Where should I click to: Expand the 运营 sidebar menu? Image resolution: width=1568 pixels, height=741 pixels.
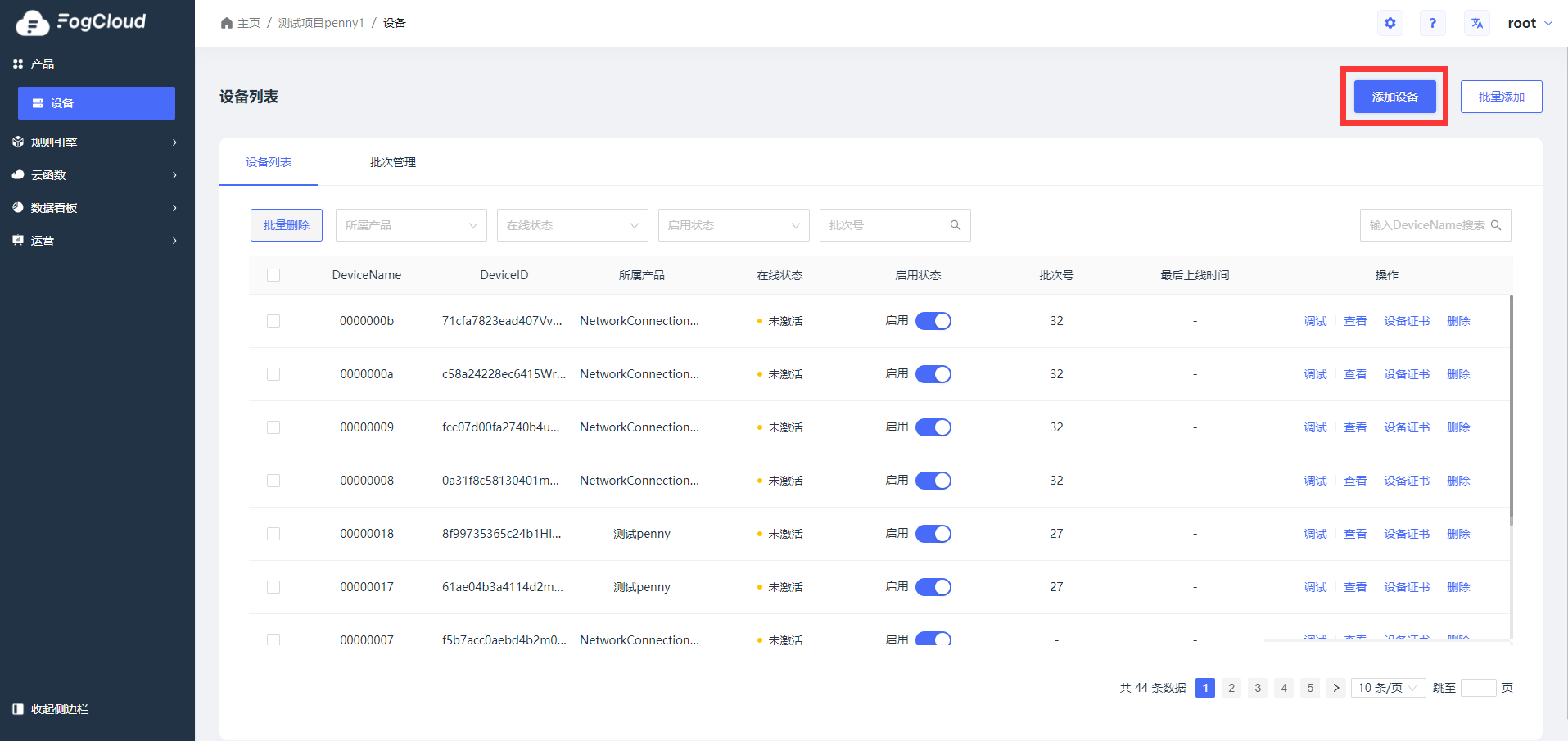[97, 241]
